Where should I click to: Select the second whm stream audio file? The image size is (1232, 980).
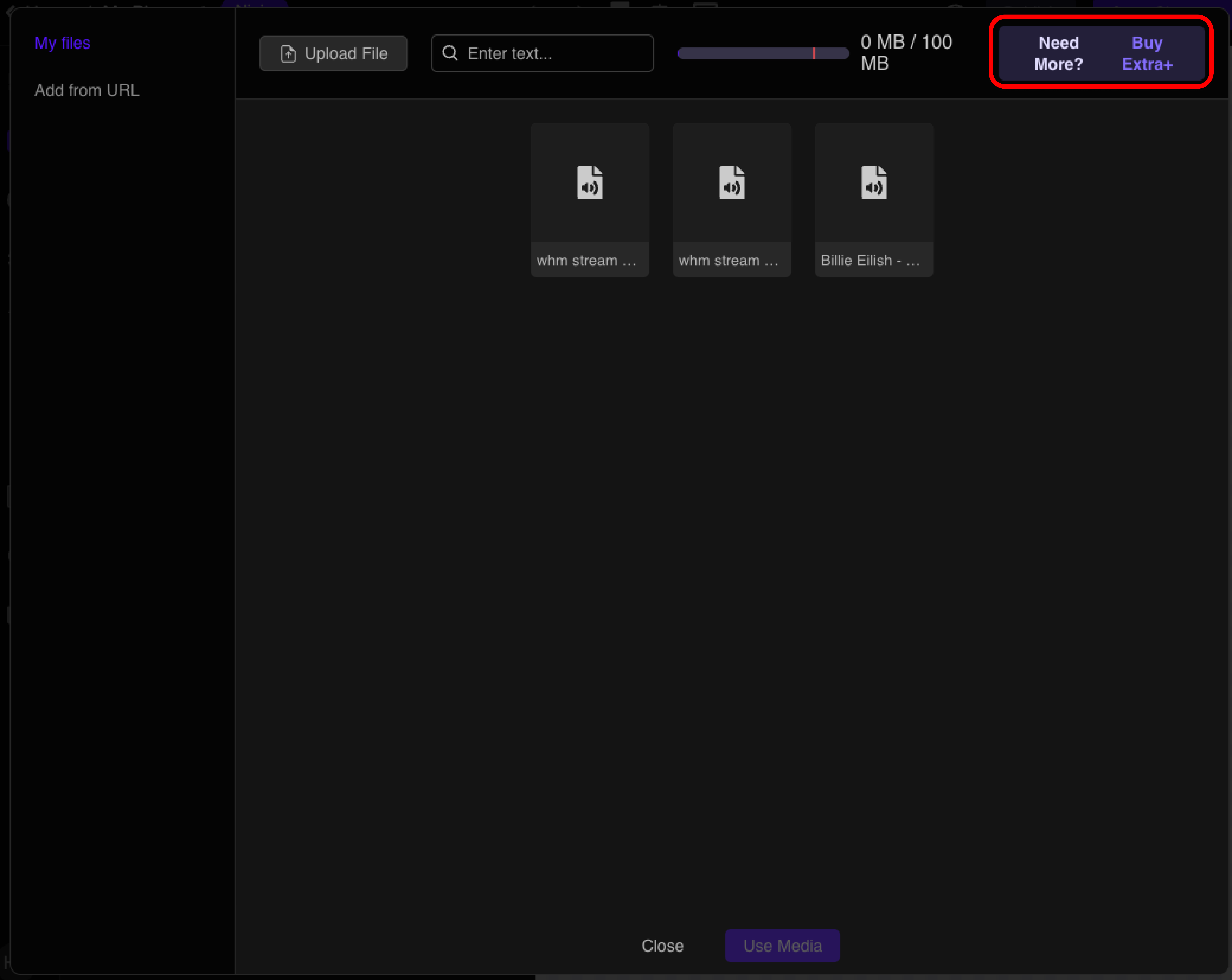pyautogui.click(x=732, y=200)
